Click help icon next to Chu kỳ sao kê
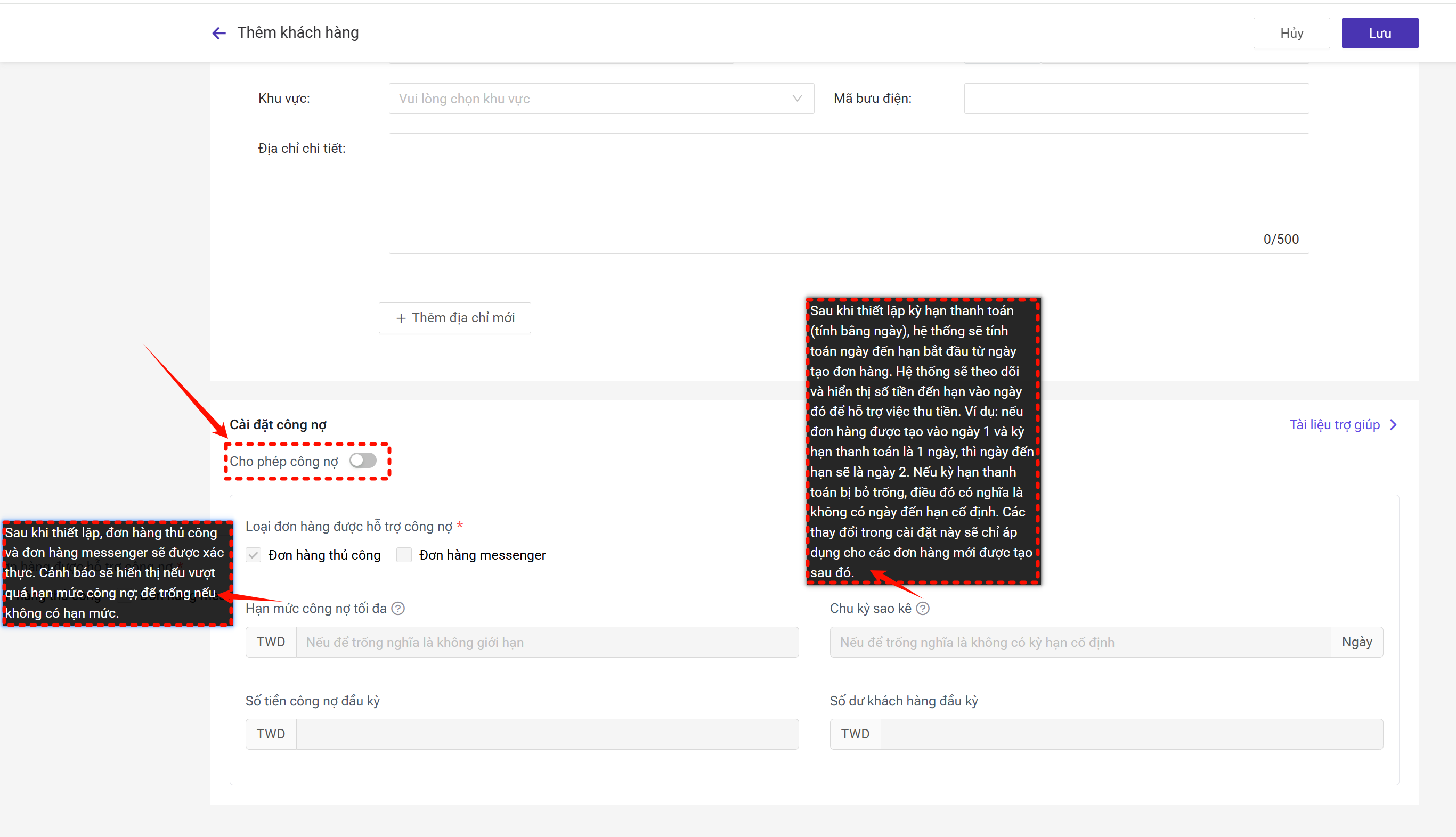This screenshot has height=837, width=1456. point(922,608)
